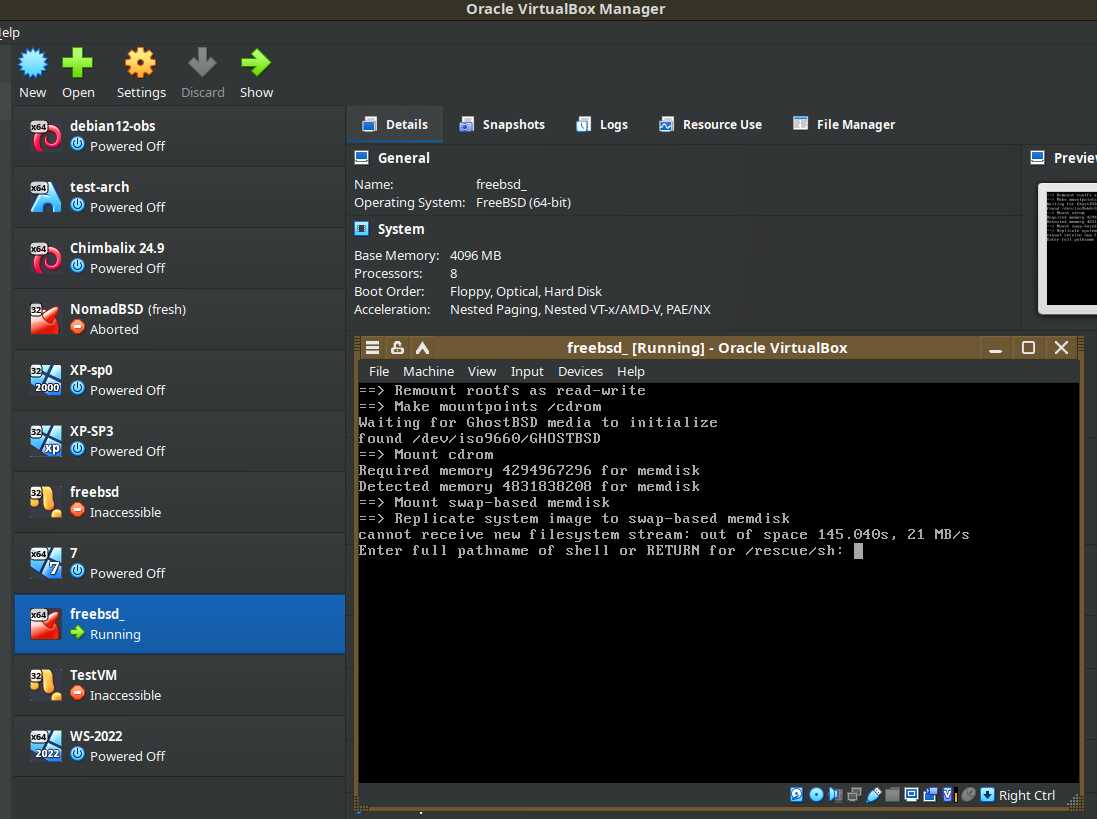
Task: Open the View menu in the VM window
Action: pos(481,371)
